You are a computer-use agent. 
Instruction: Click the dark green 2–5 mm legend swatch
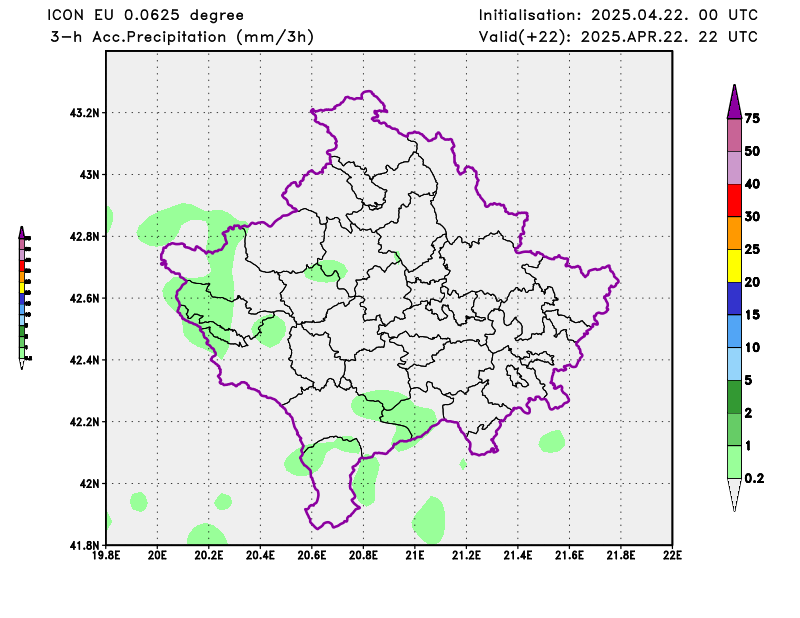click(734, 397)
